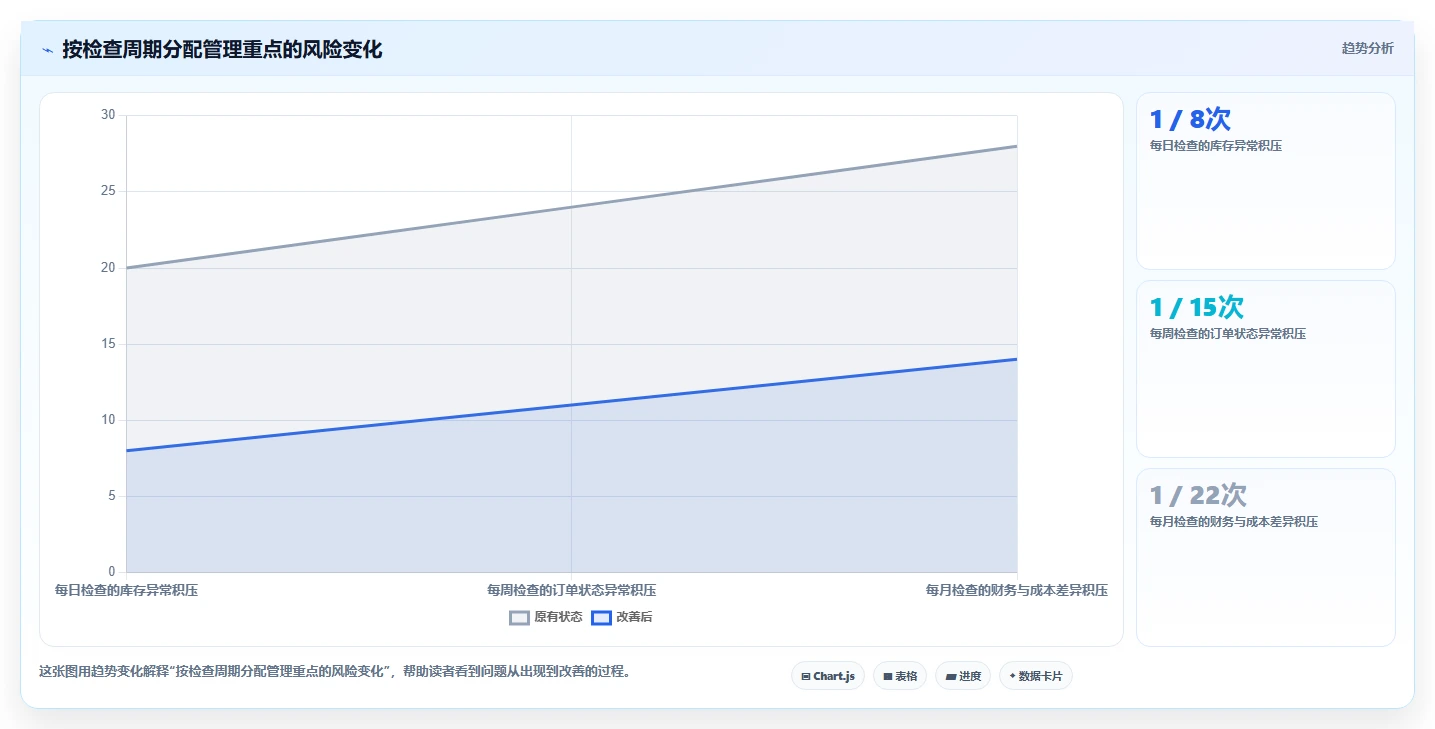Click the 进度 chip
The height and width of the screenshot is (729, 1435).
[x=963, y=676]
